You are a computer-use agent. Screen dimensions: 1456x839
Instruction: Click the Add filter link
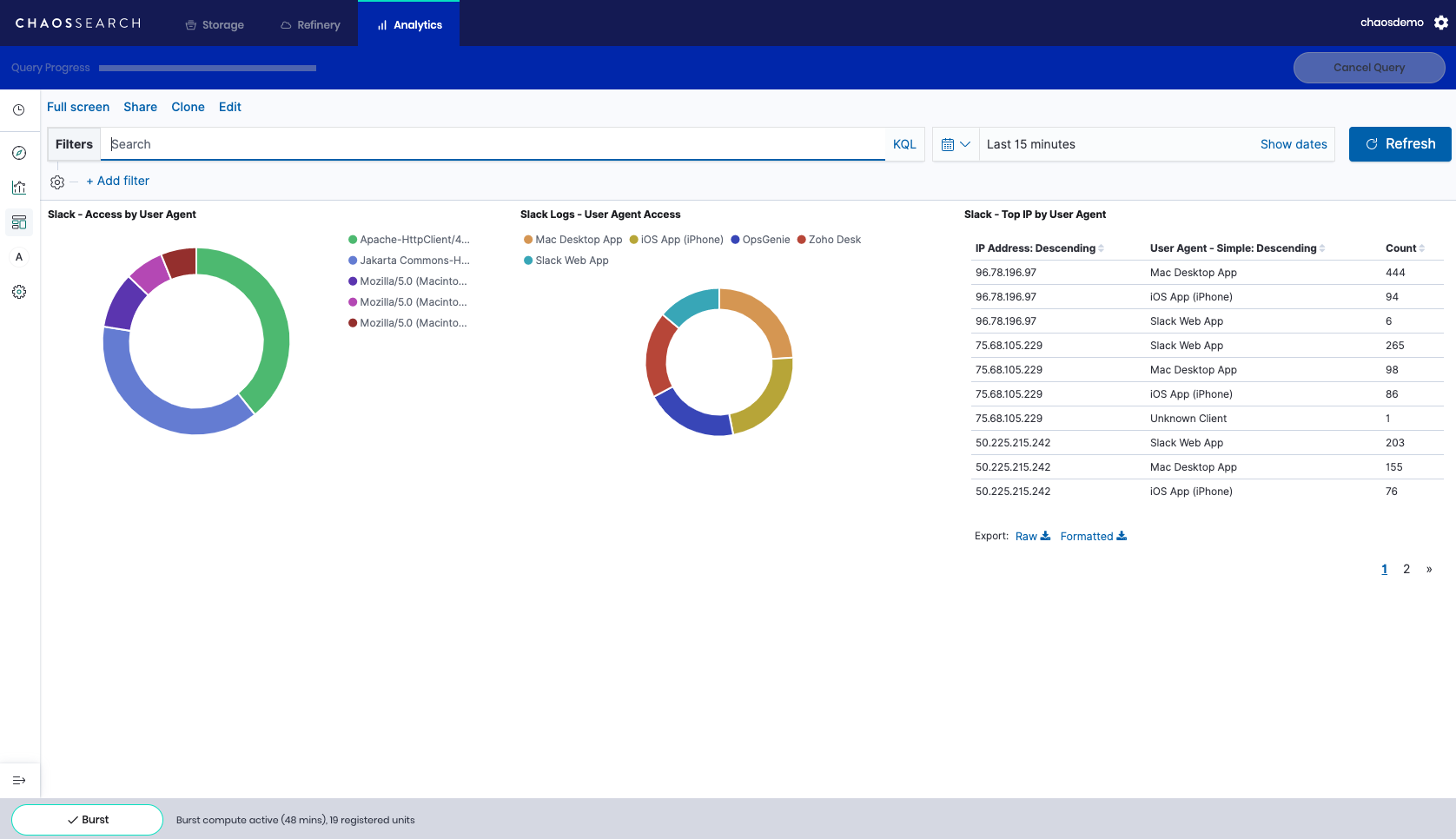pos(117,181)
